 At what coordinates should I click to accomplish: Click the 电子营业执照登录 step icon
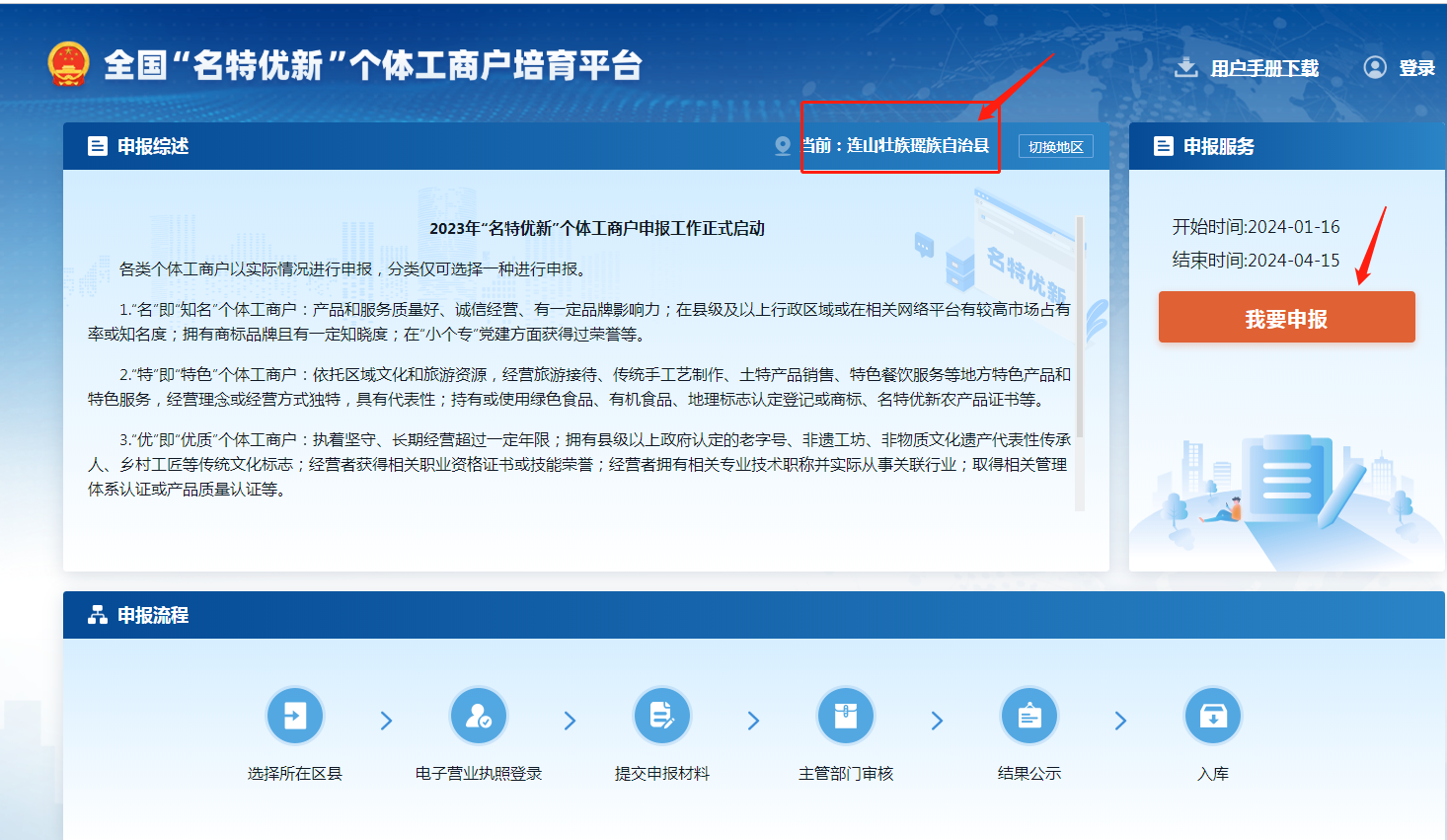(479, 716)
